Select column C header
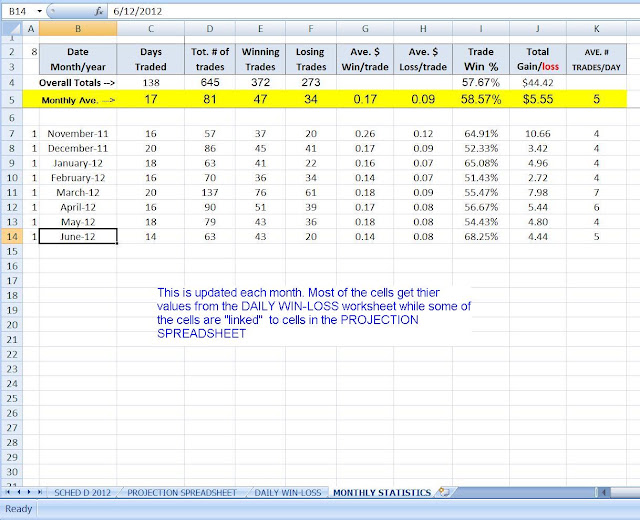This screenshot has width=640, height=520. [x=151, y=29]
